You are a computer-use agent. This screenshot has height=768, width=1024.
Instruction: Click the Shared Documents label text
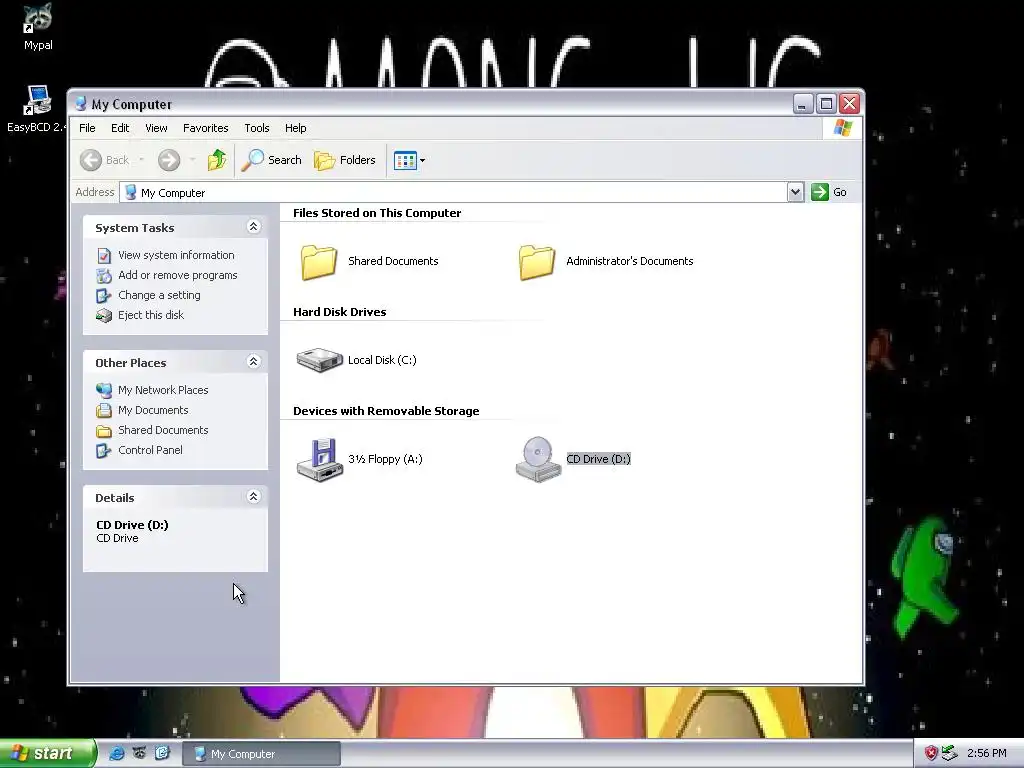393,261
